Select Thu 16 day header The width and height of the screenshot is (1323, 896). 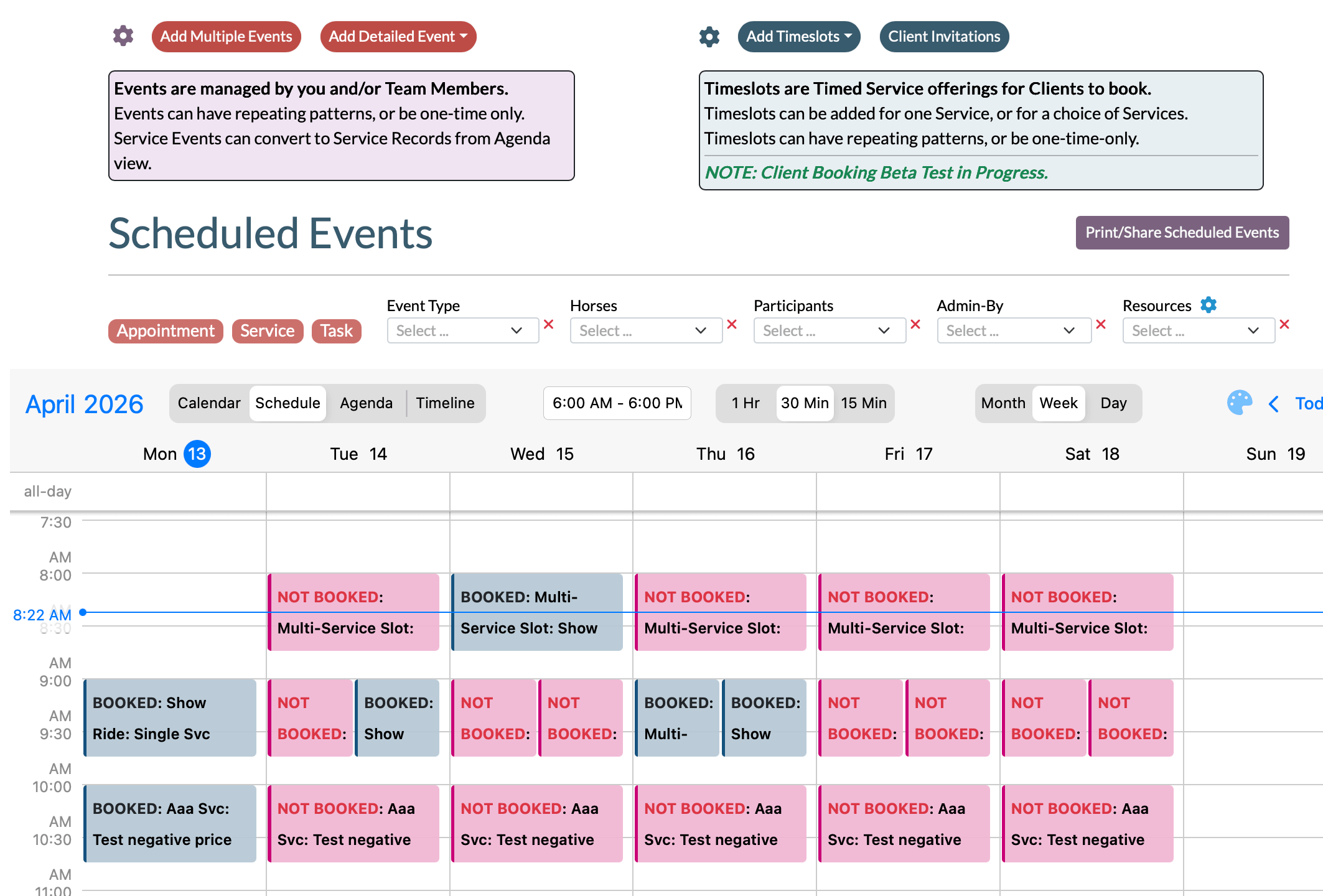click(725, 454)
